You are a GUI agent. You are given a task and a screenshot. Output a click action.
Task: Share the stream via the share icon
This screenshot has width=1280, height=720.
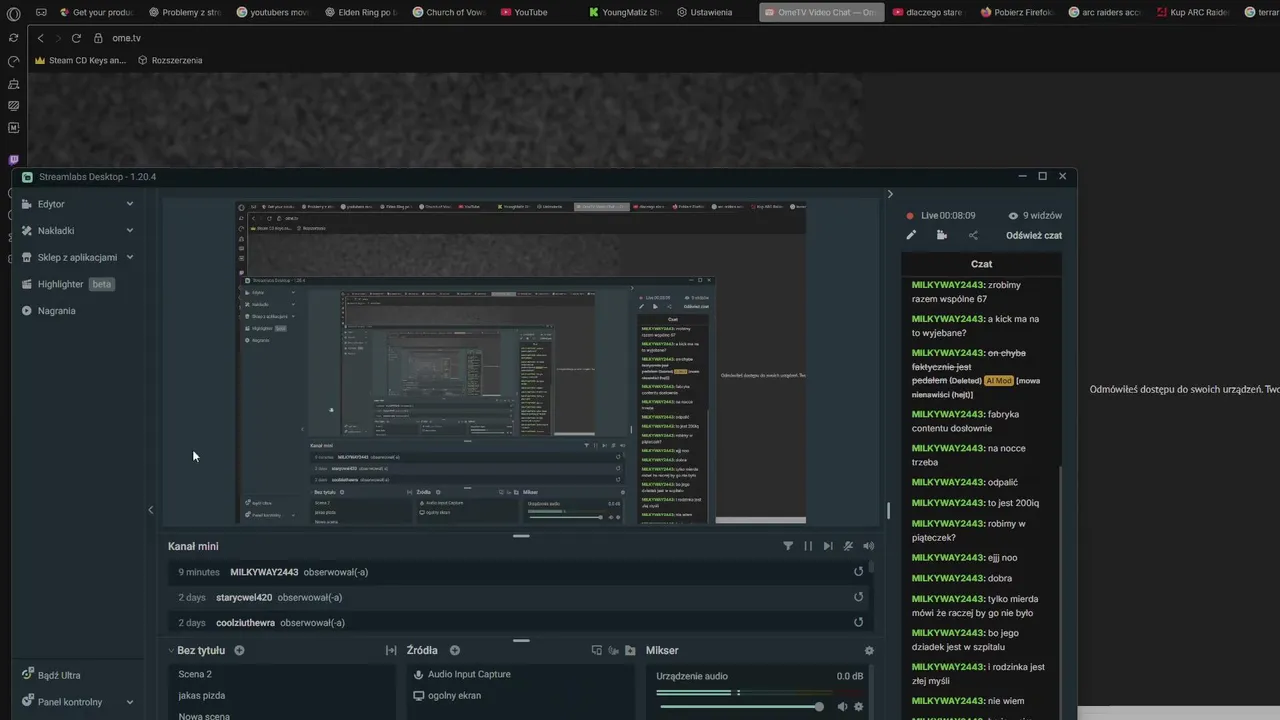973,235
